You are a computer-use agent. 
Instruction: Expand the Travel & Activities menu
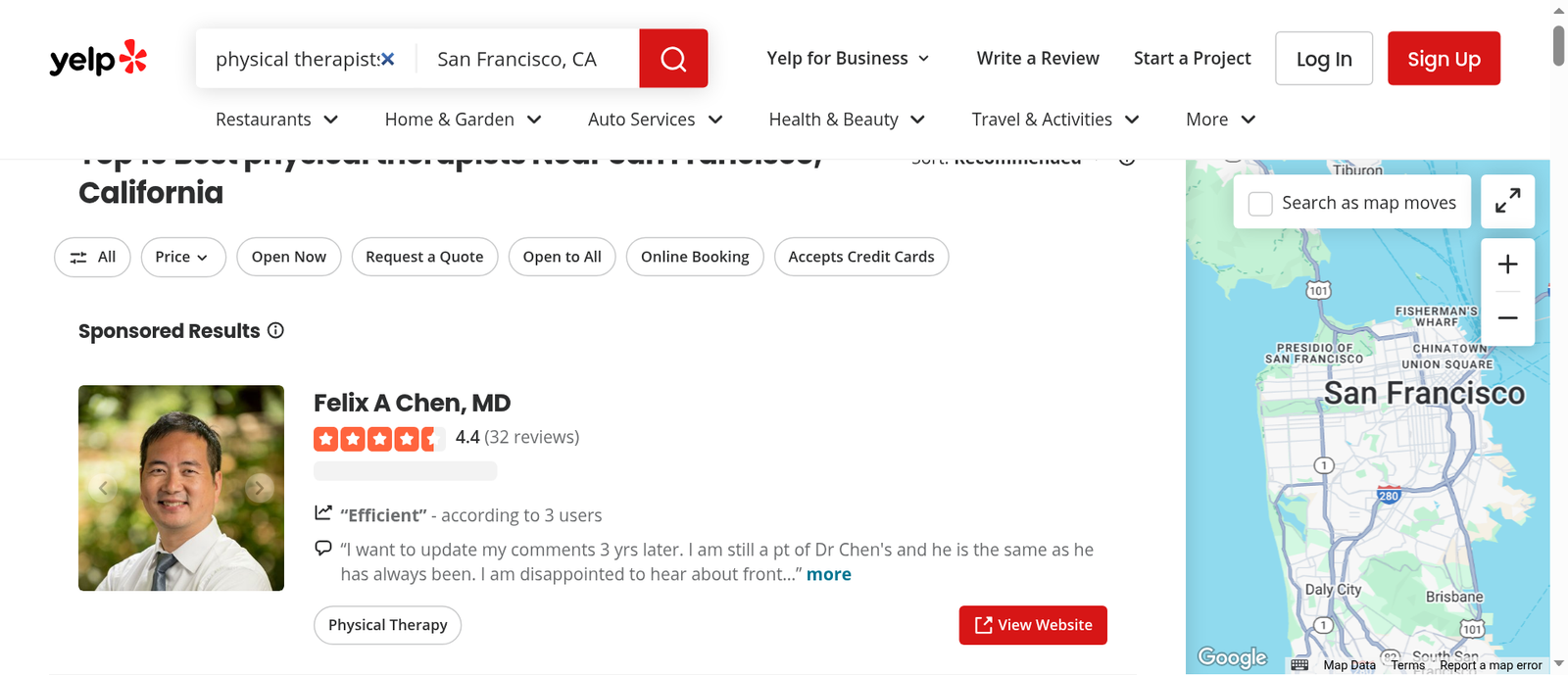pos(1055,120)
